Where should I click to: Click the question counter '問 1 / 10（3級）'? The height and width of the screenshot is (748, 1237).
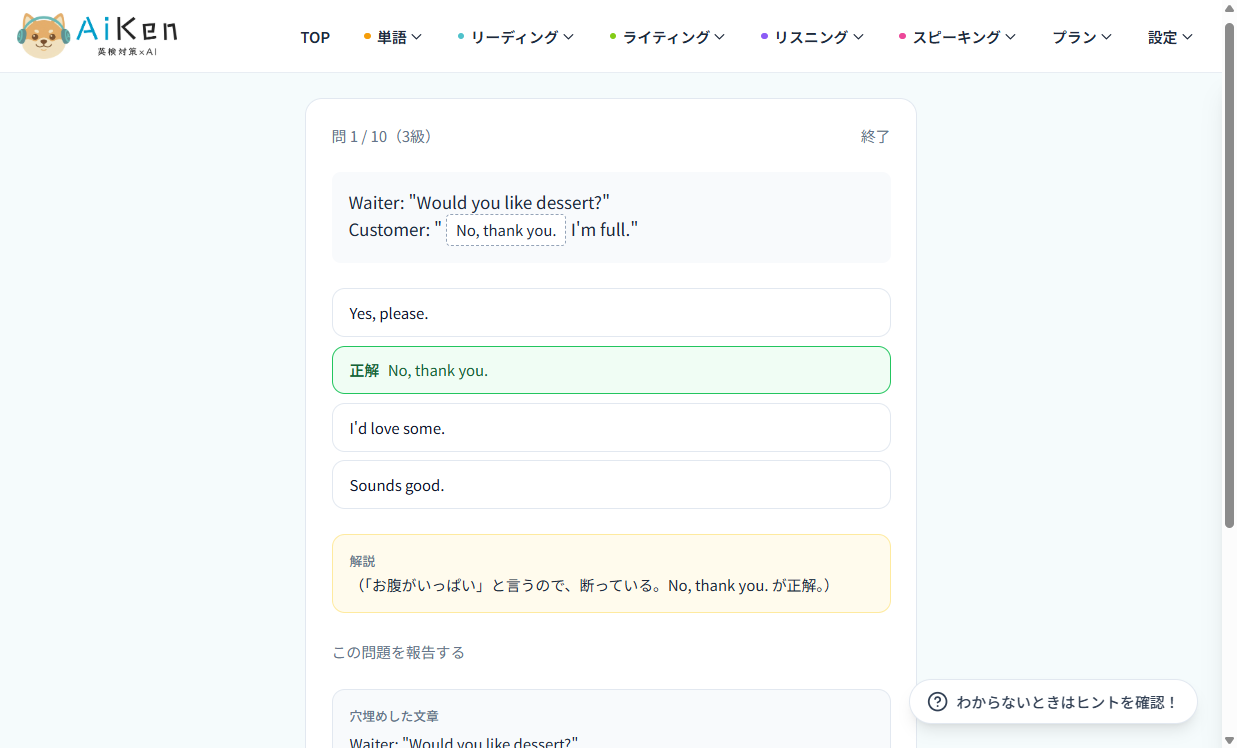(x=385, y=136)
